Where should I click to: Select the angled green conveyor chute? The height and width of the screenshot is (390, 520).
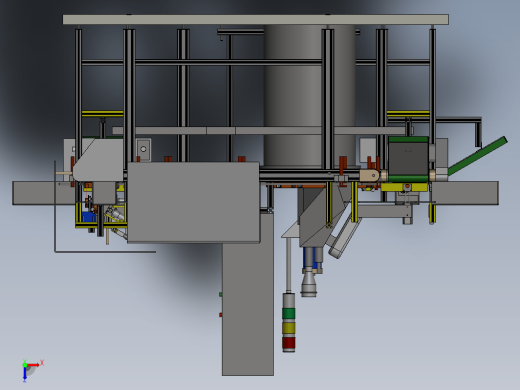pyautogui.click(x=477, y=156)
